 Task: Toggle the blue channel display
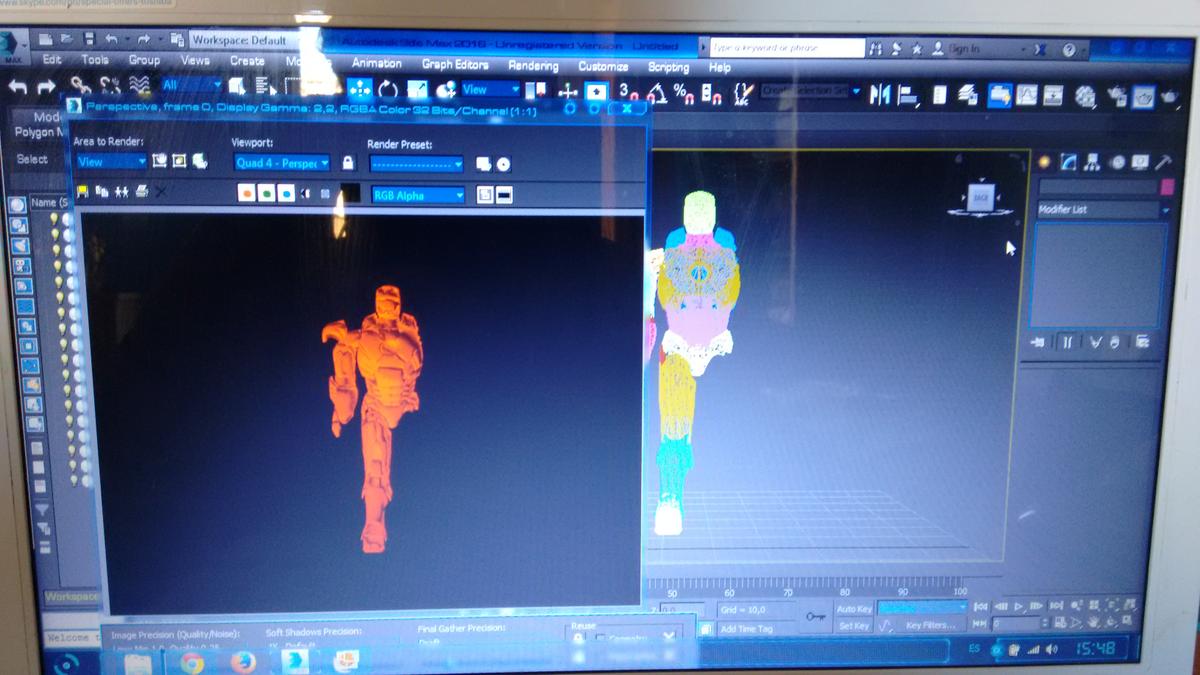click(x=286, y=194)
